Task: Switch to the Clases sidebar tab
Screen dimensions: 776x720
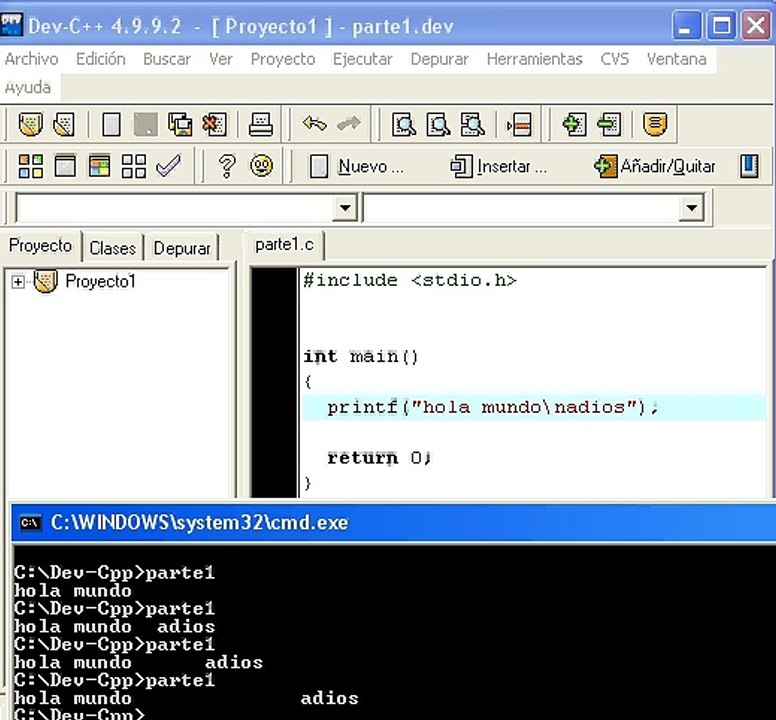Action: click(112, 247)
